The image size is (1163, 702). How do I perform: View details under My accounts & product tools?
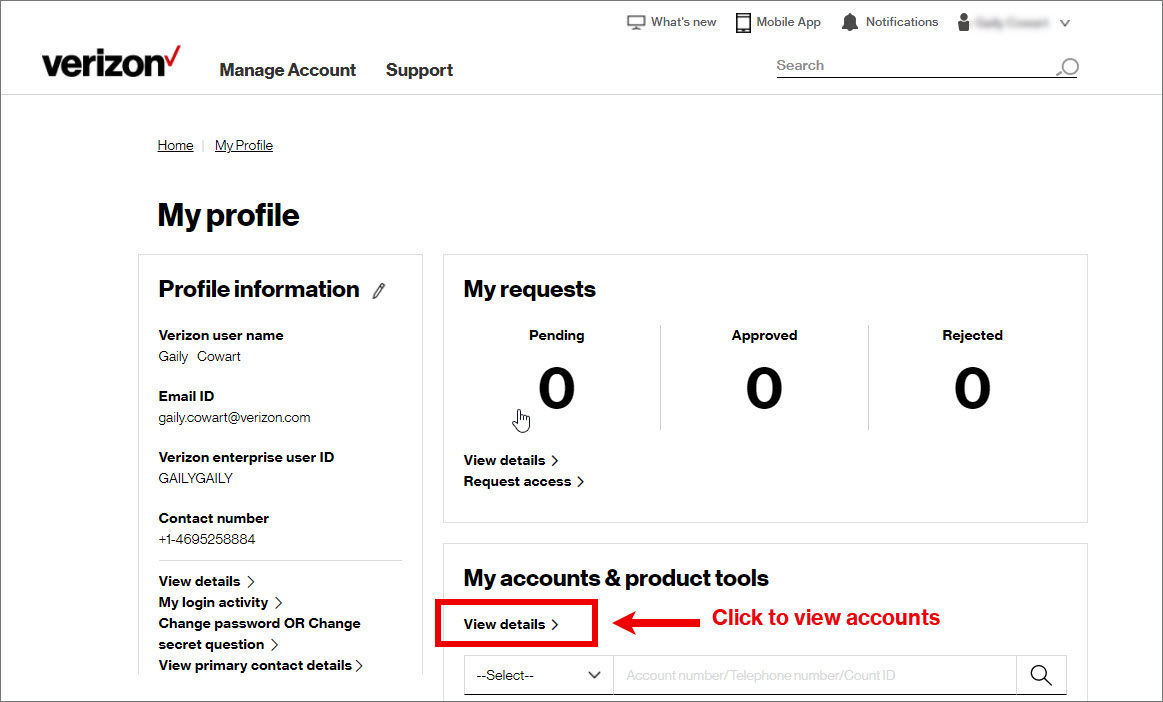511,624
